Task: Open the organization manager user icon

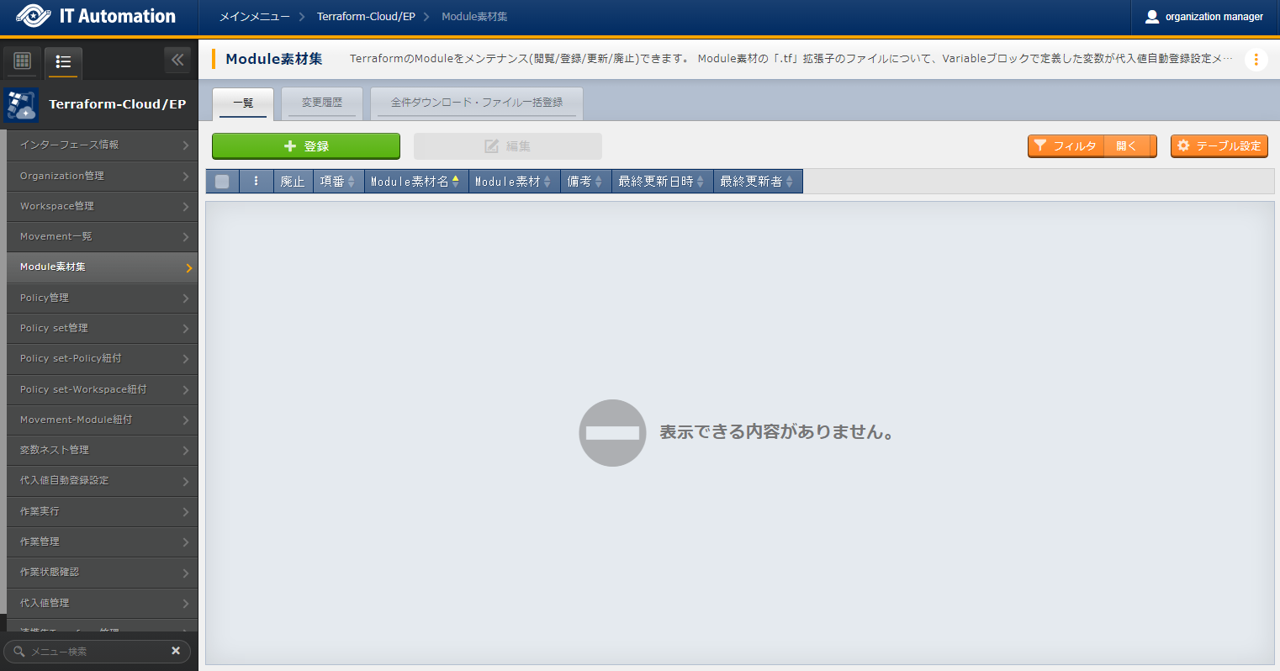Action: tap(1152, 16)
